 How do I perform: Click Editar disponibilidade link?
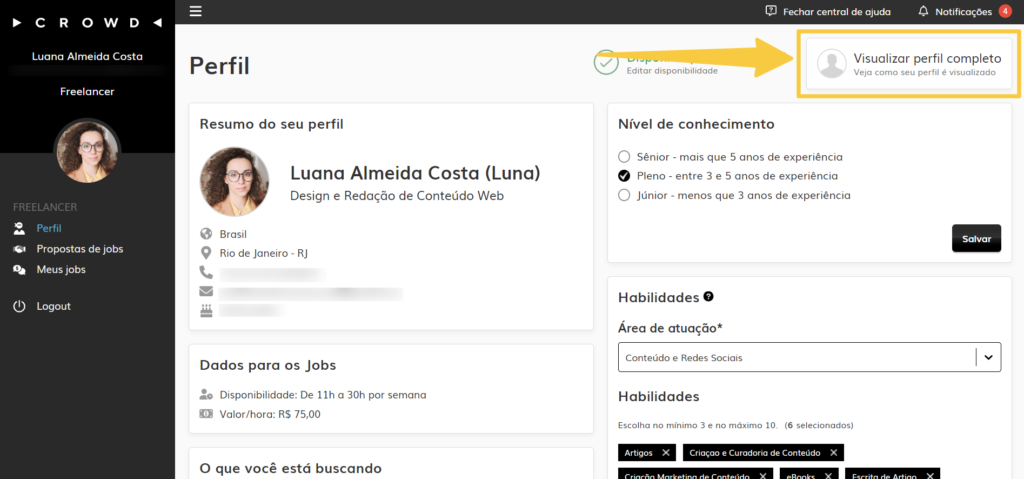point(672,71)
